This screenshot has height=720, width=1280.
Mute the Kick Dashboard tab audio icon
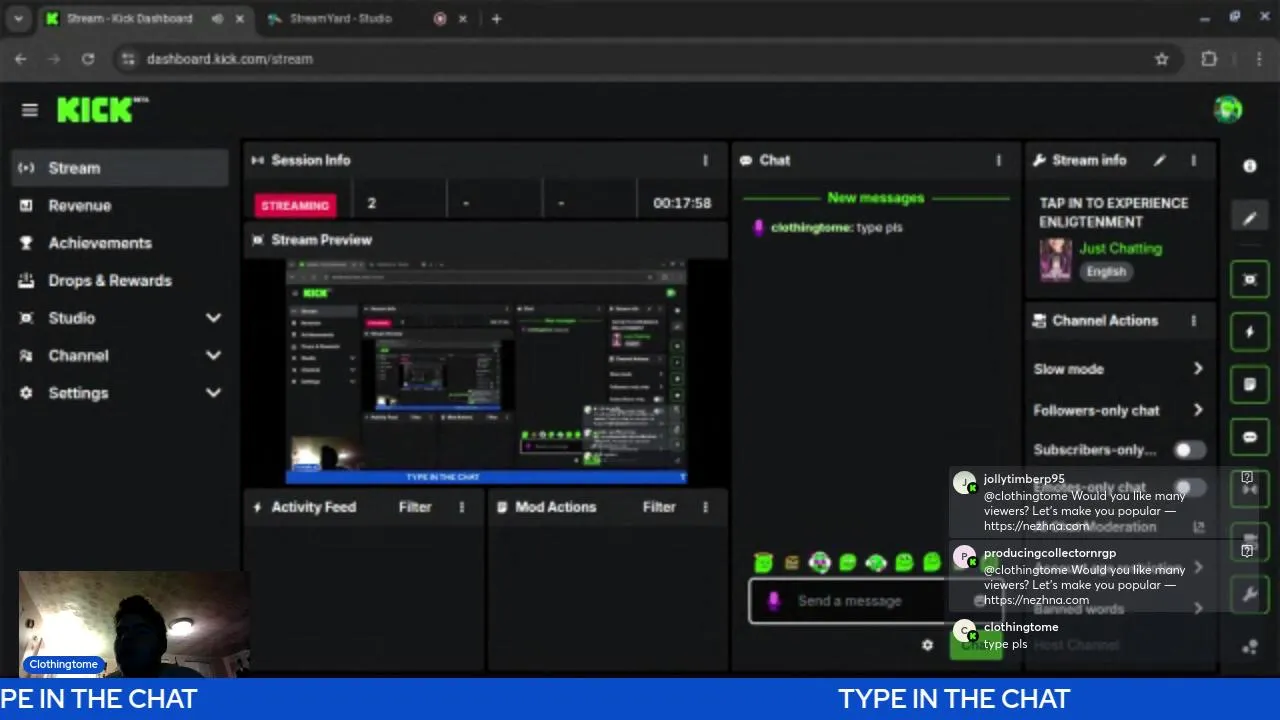[x=217, y=18]
